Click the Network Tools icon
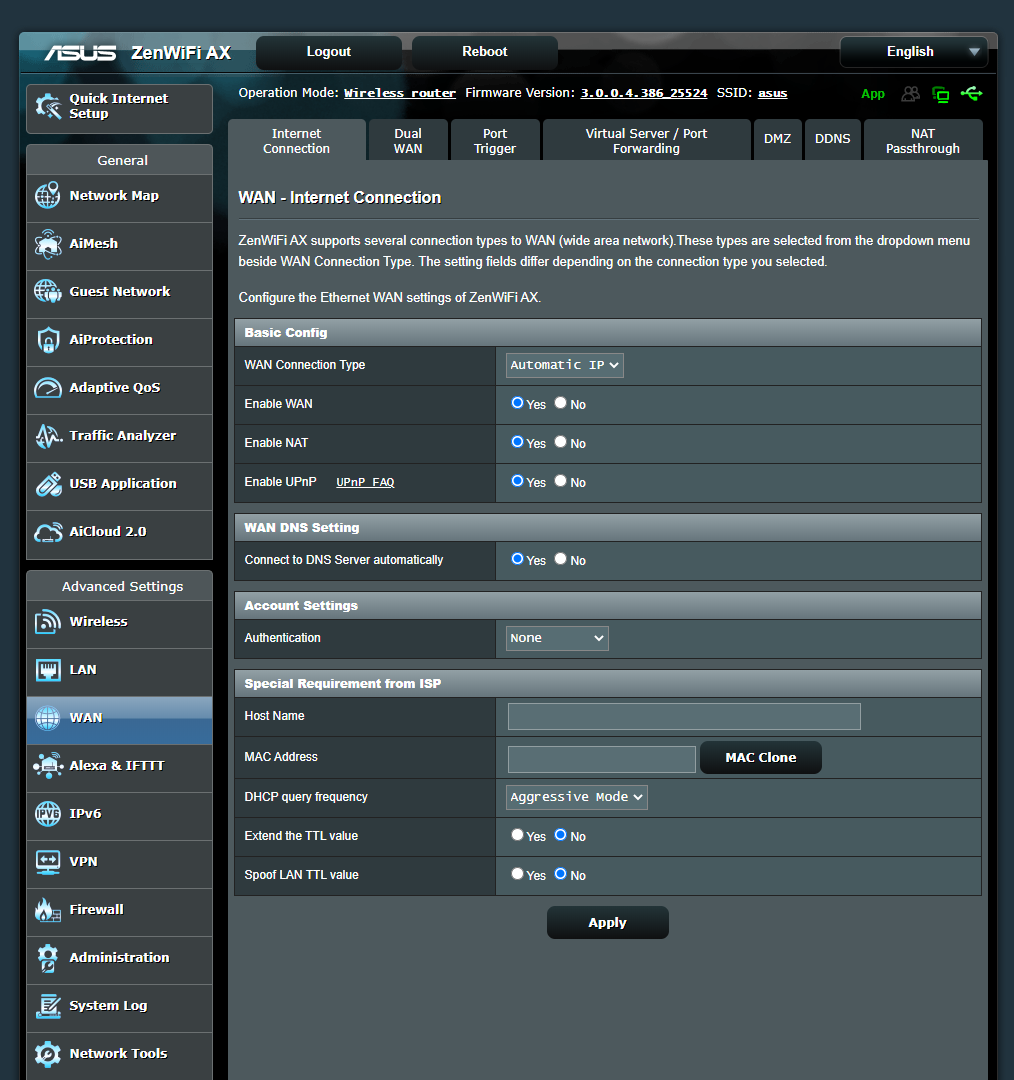 coord(48,1054)
